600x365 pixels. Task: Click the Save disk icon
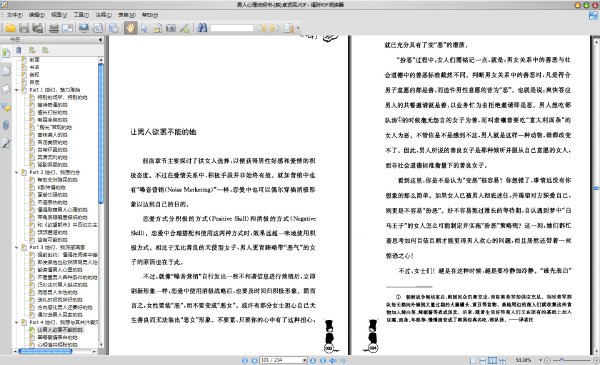24,28
